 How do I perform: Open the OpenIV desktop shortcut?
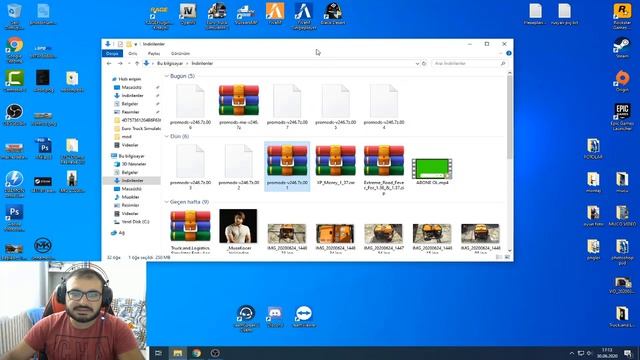tap(188, 14)
